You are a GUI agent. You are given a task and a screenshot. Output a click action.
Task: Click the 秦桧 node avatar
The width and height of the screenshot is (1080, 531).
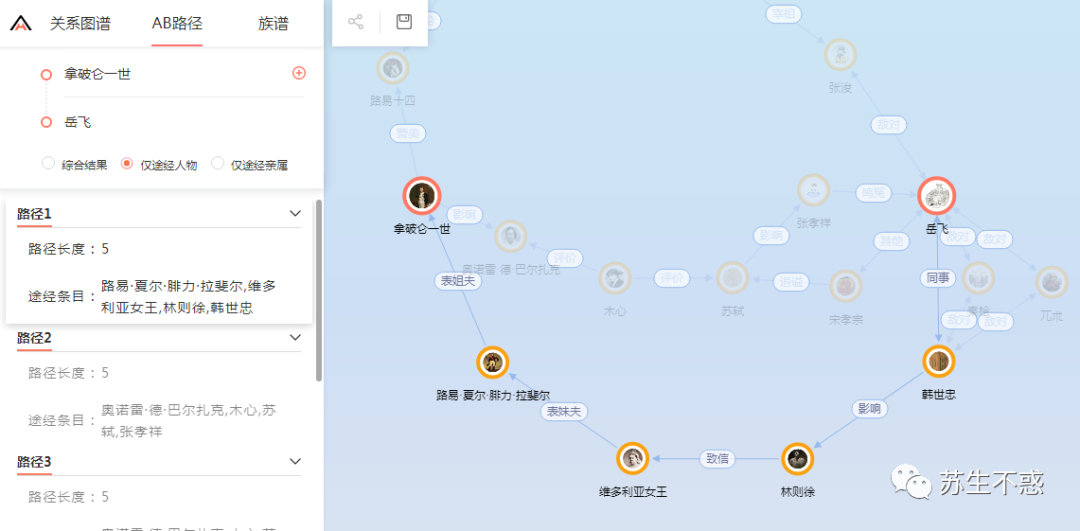(978, 278)
